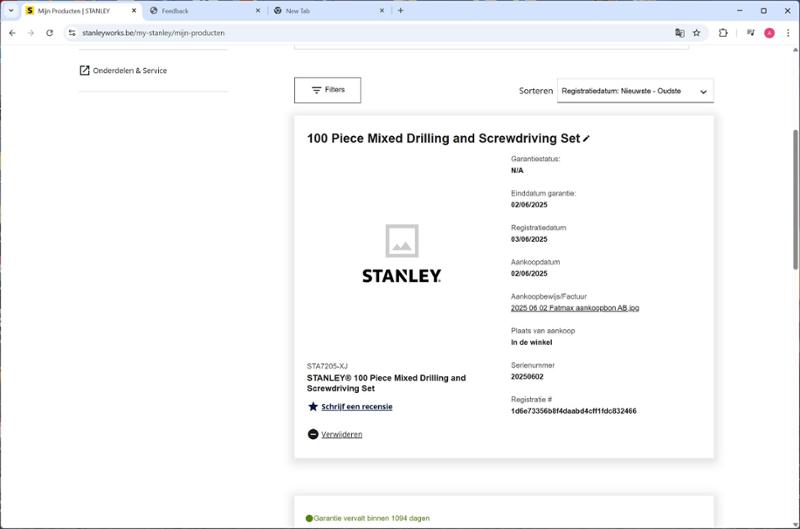Open the extensions puzzle icon
This screenshot has height=529, width=800.
click(x=723, y=33)
